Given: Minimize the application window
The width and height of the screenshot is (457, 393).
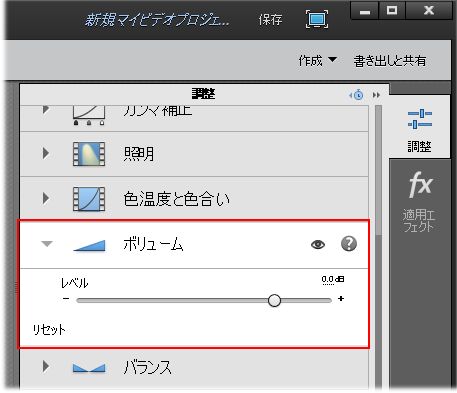Looking at the screenshot, I should click(365, 11).
